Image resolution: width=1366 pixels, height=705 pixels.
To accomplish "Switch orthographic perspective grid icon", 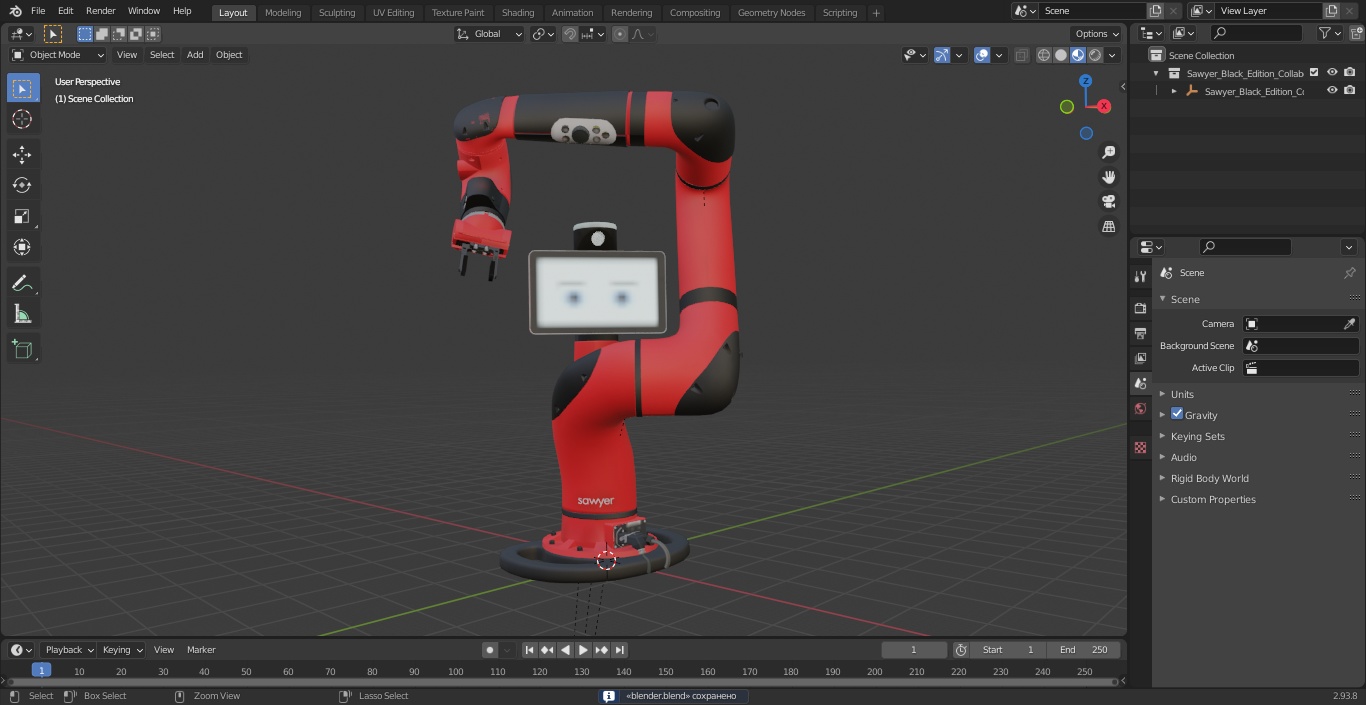I will [x=1108, y=227].
